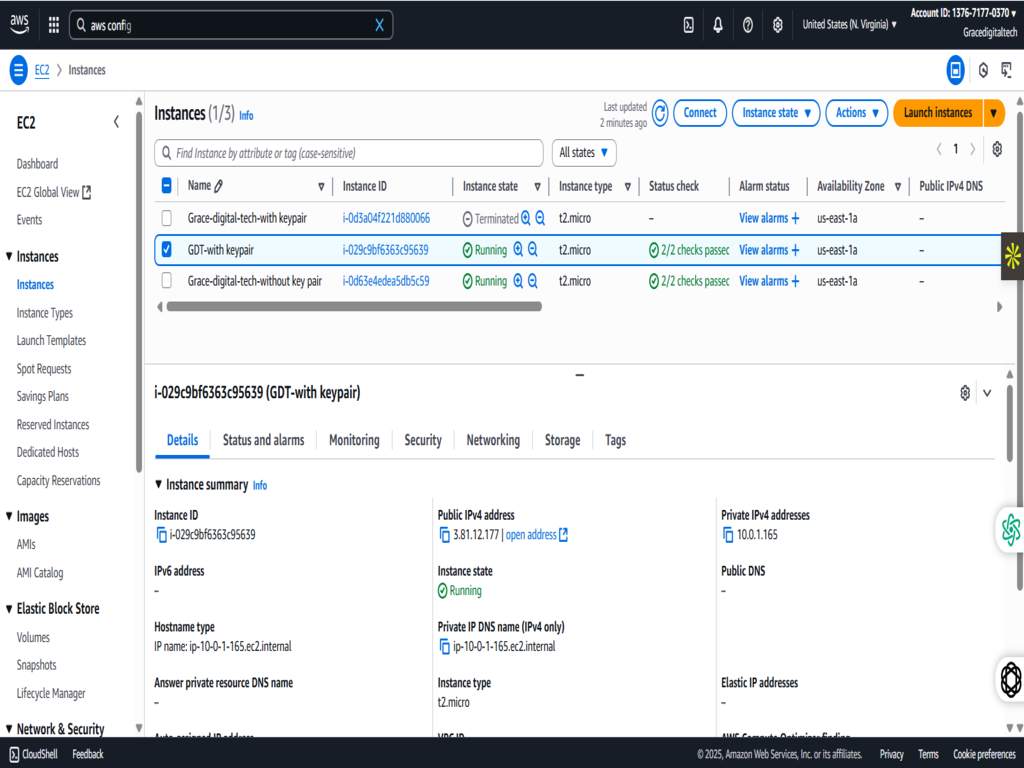1024x768 pixels.
Task: Open the region selector United States (N. Virginia)
Action: (849, 25)
